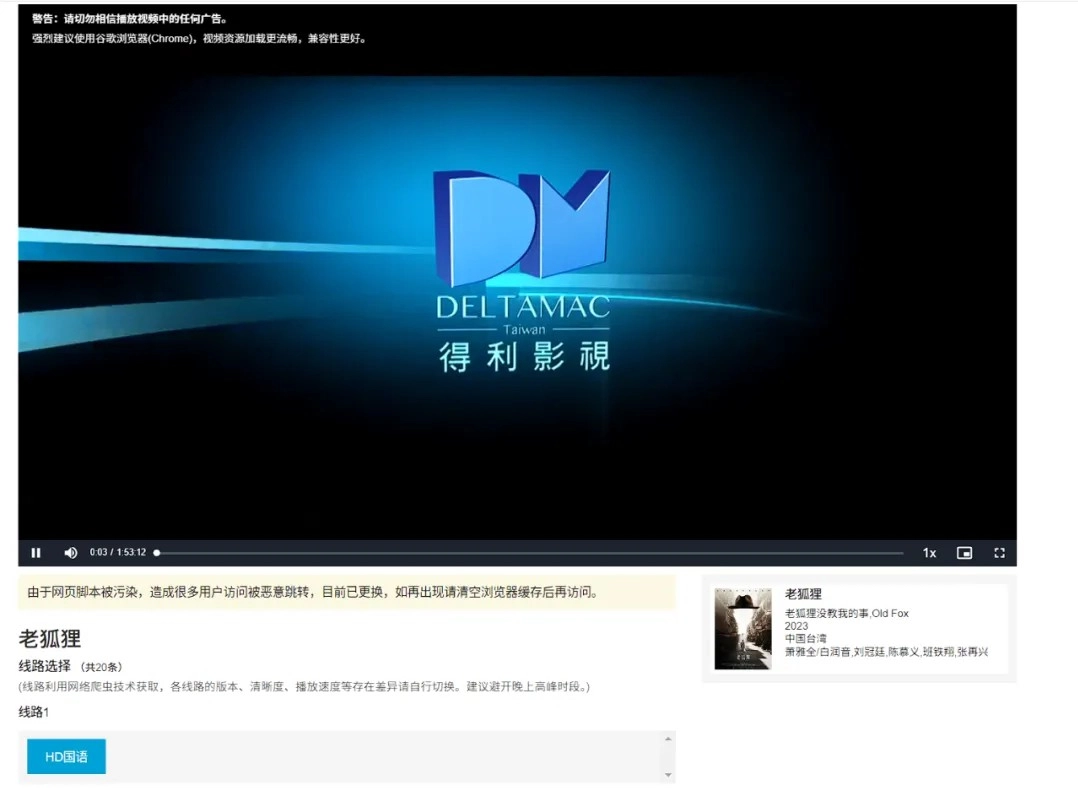Click the 0:03 / 1:53:12 time display
1078x788 pixels.
(x=118, y=553)
